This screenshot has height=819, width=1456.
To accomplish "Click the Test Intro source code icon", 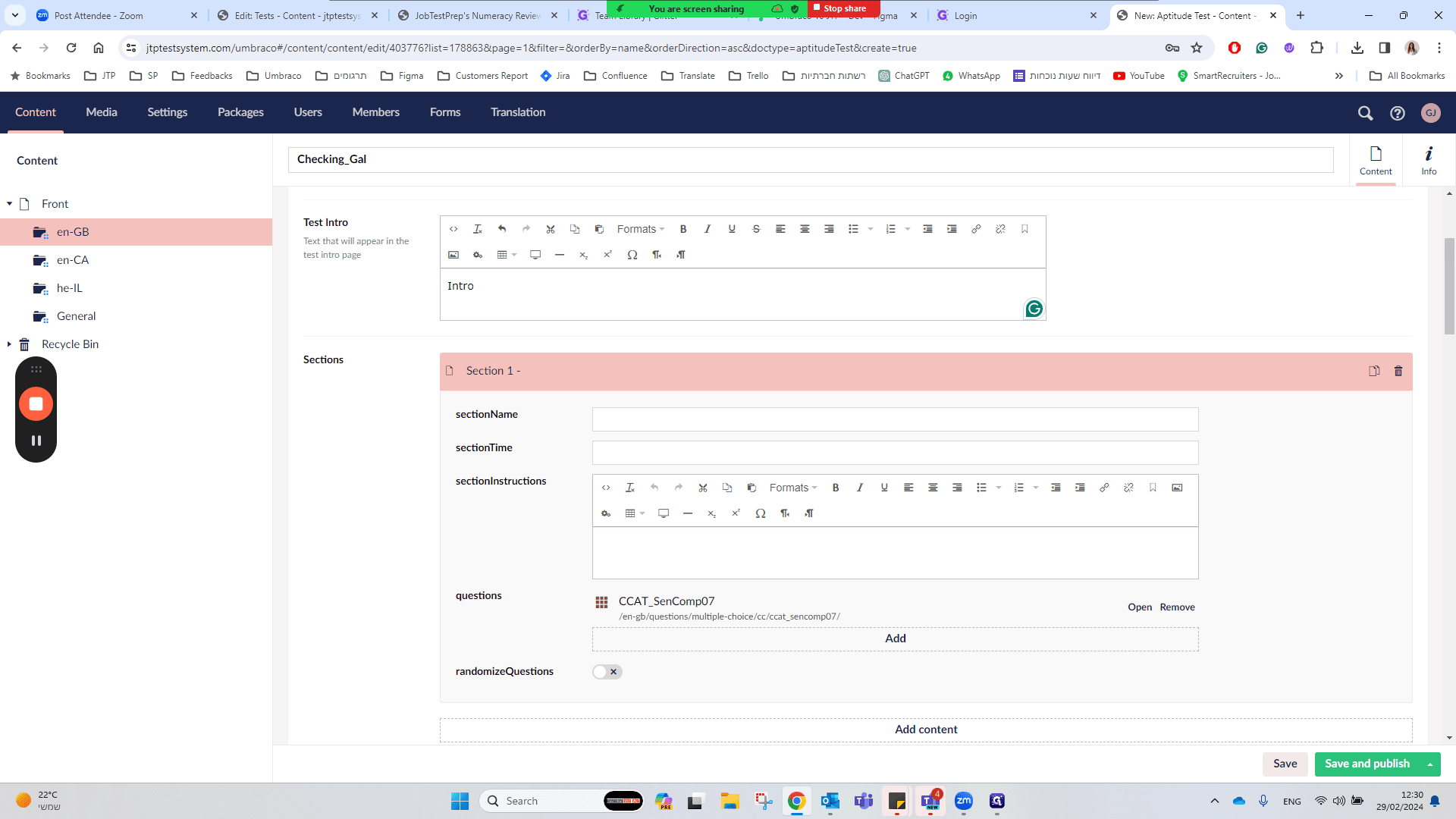I will 453,229.
